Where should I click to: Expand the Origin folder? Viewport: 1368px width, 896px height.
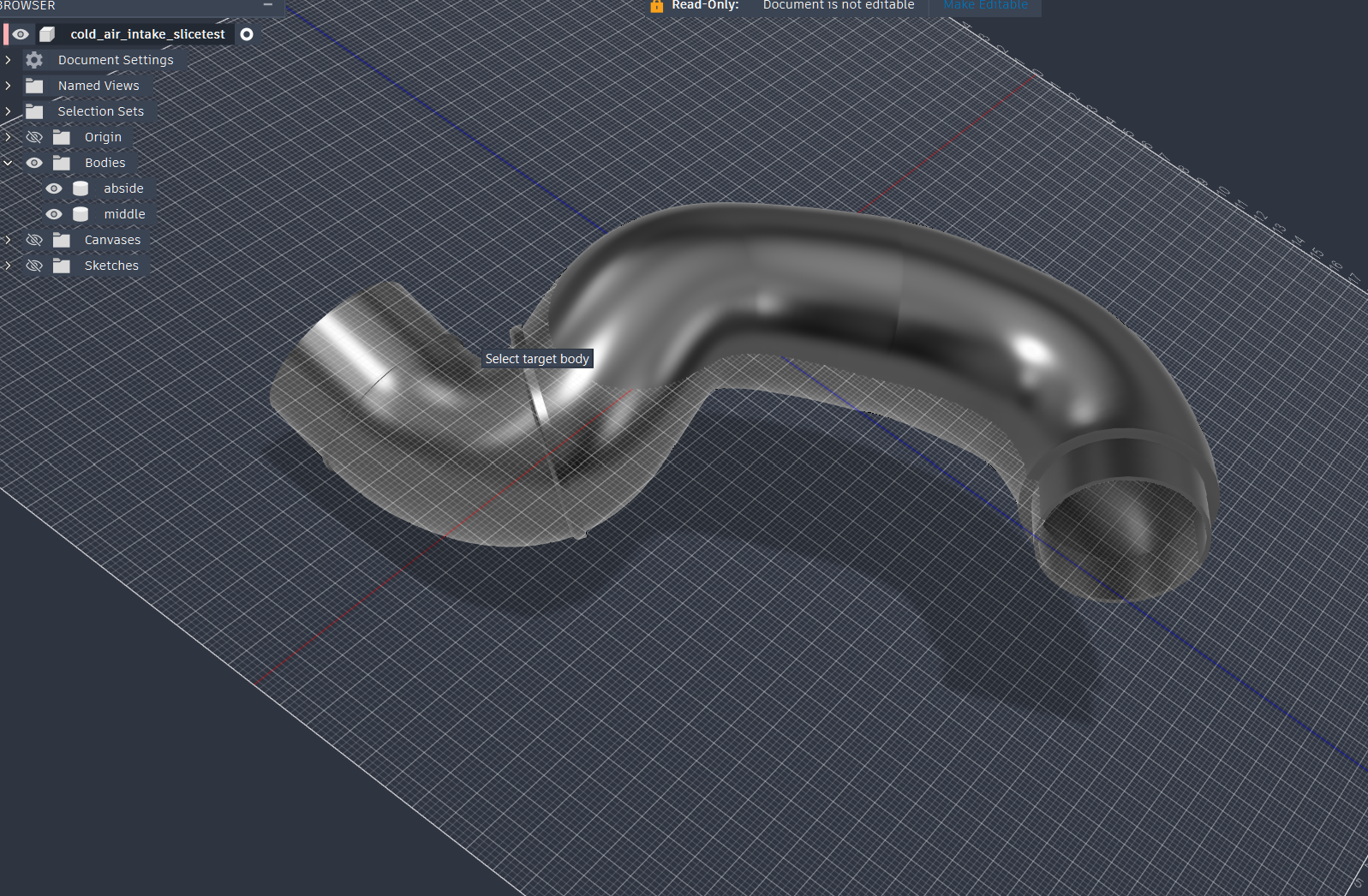pyautogui.click(x=8, y=137)
